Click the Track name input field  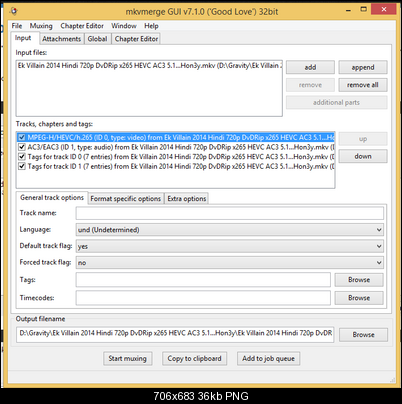tap(230, 213)
